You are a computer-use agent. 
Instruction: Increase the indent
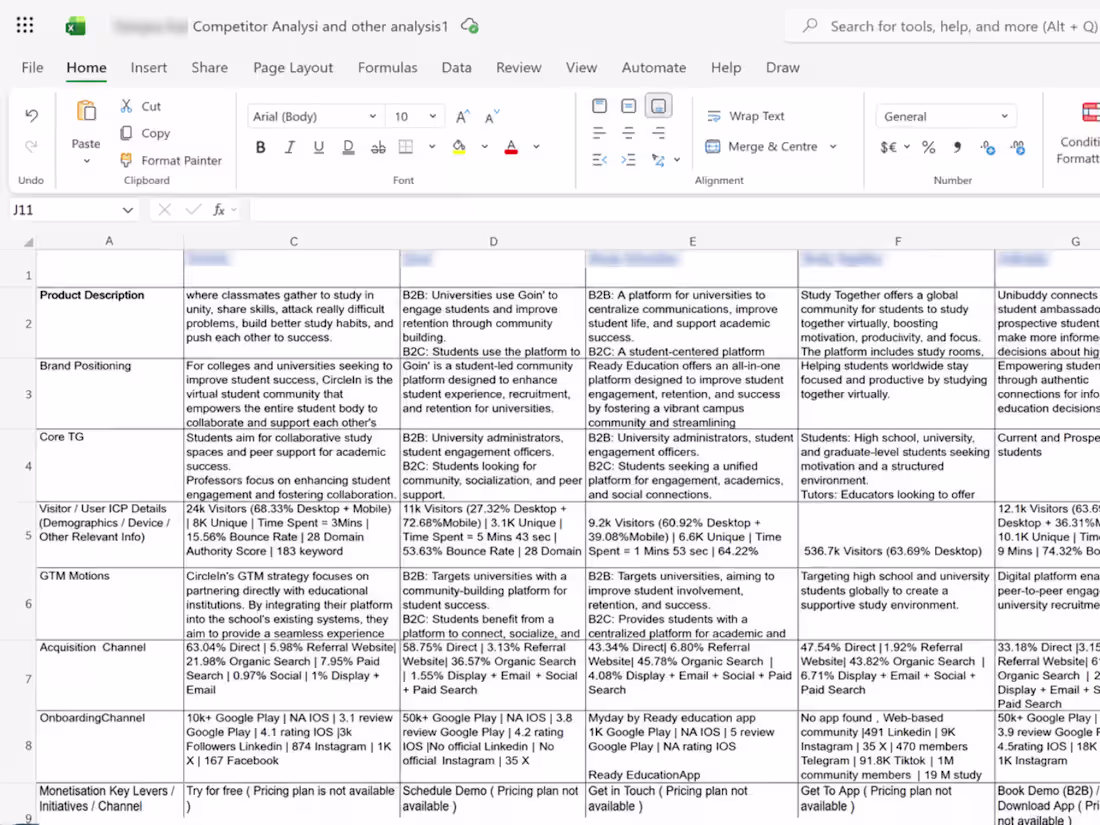pos(629,160)
